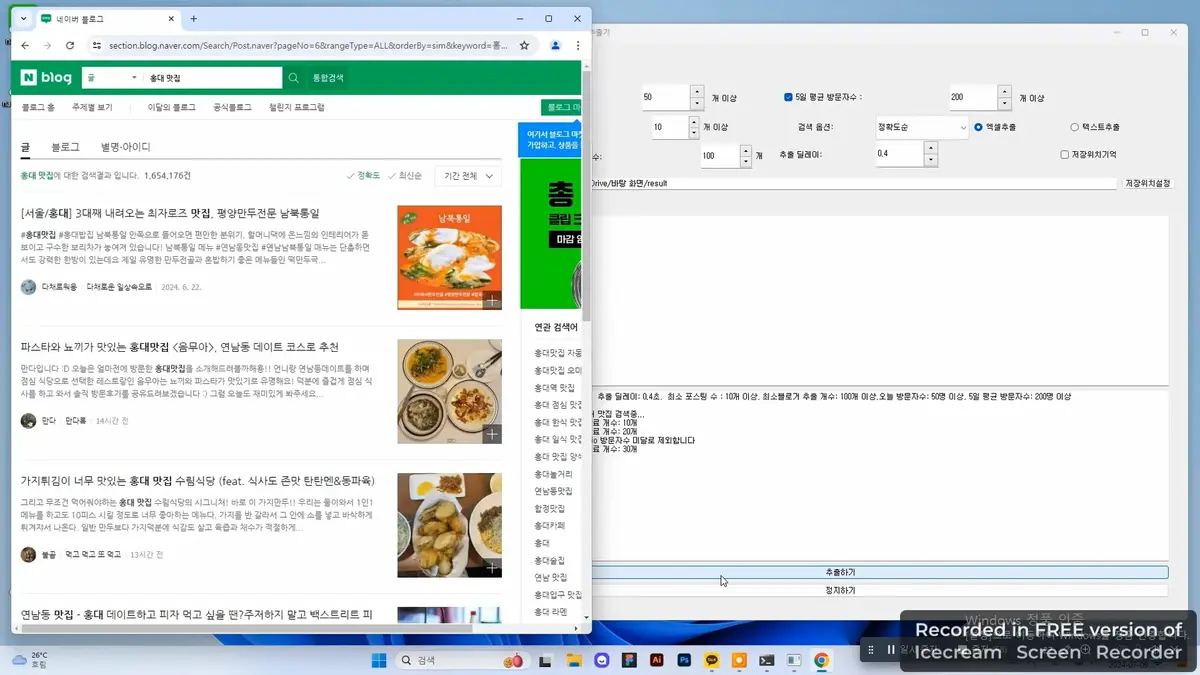The image size is (1200, 675).
Task: Click related search 홍대술집
Action: [549, 560]
